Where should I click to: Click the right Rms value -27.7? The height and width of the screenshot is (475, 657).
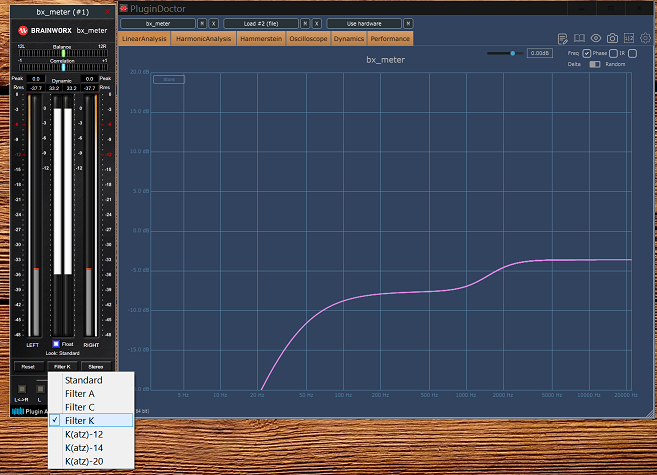tap(89, 88)
